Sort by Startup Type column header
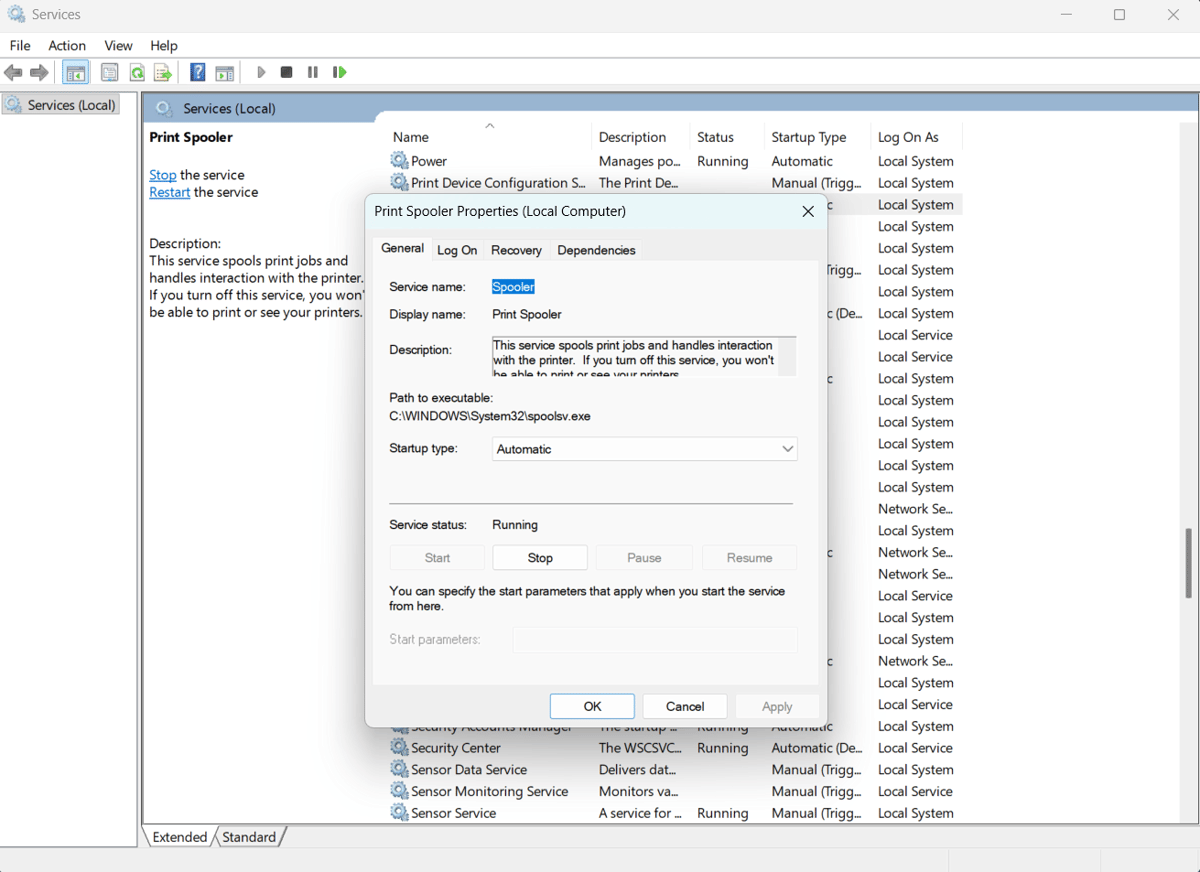The height and width of the screenshot is (872, 1200). point(808,137)
